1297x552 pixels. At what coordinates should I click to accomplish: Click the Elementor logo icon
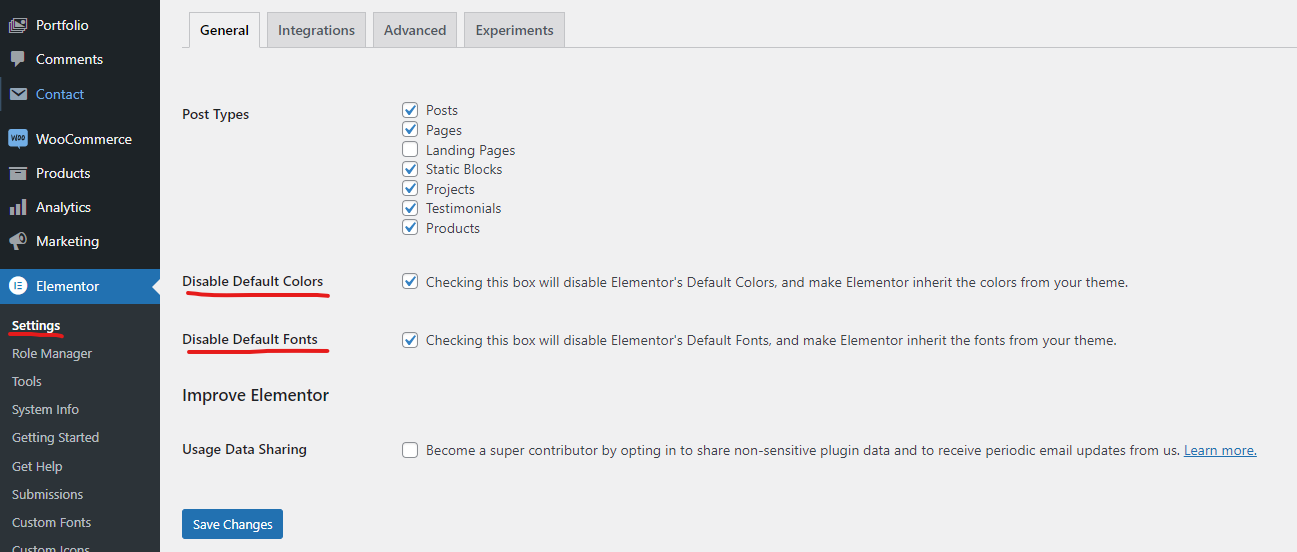coord(18,286)
